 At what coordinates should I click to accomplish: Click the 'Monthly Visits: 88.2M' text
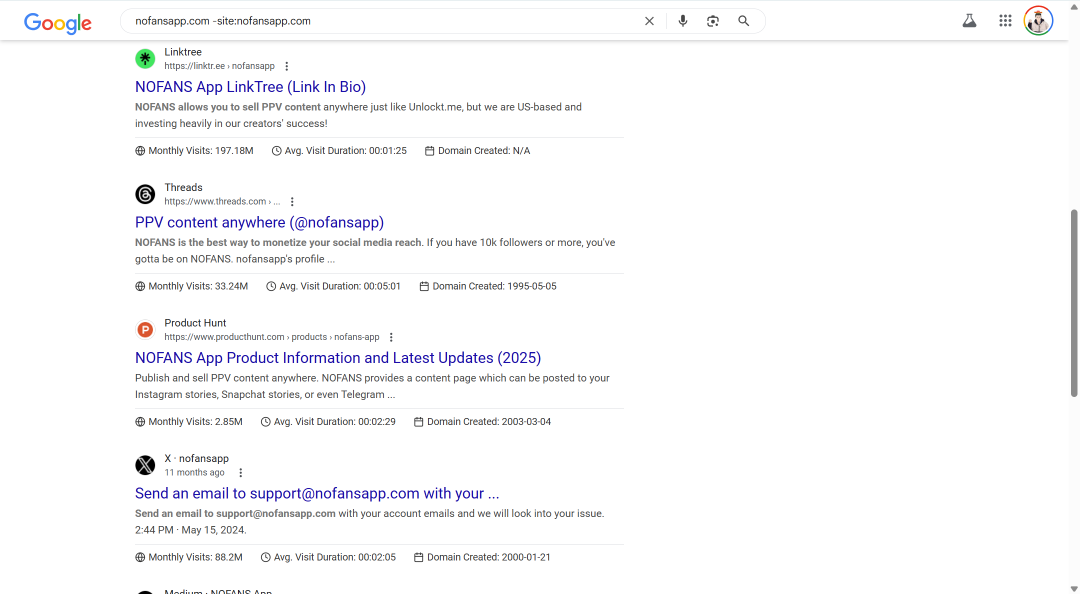[195, 557]
